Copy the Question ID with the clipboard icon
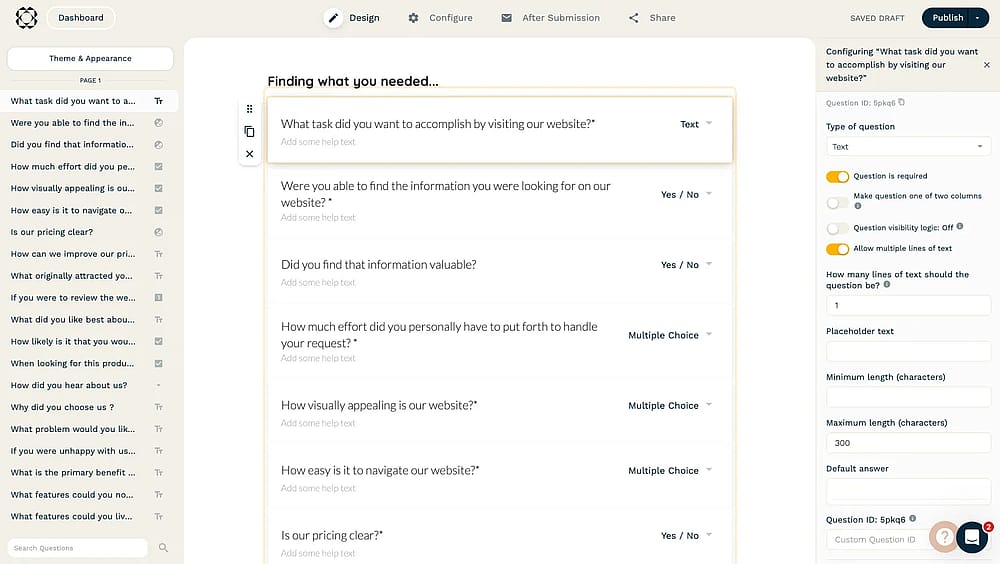Screen dimensions: 1000x564 [x=901, y=102]
